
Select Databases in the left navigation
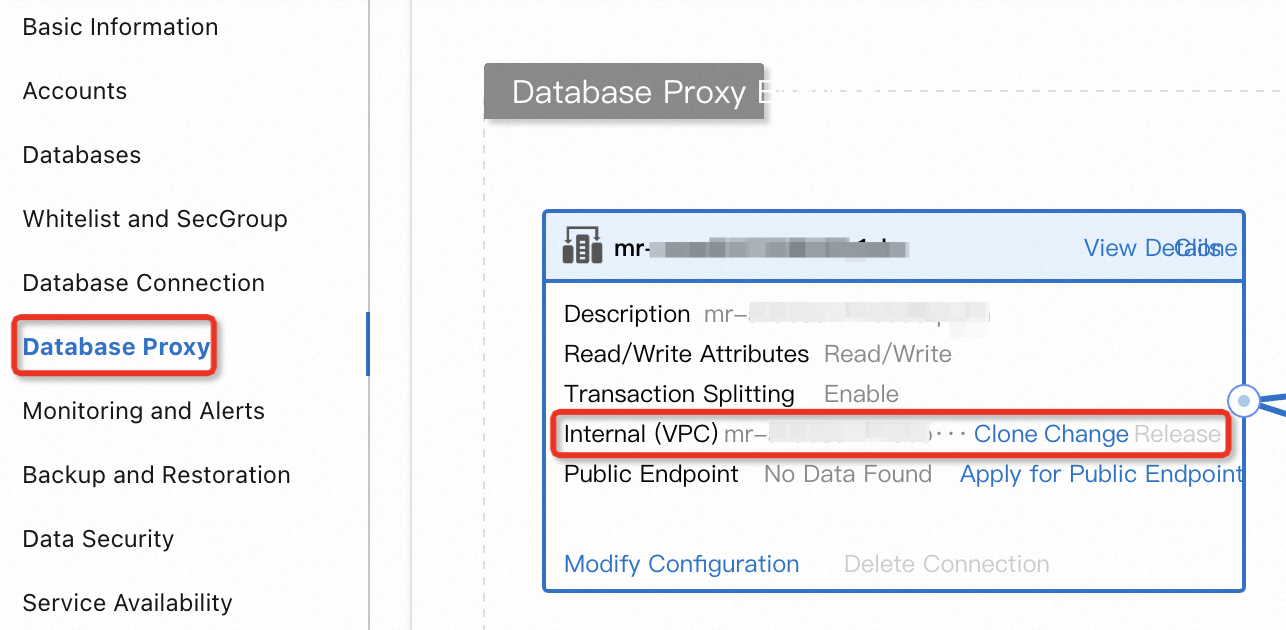82,155
